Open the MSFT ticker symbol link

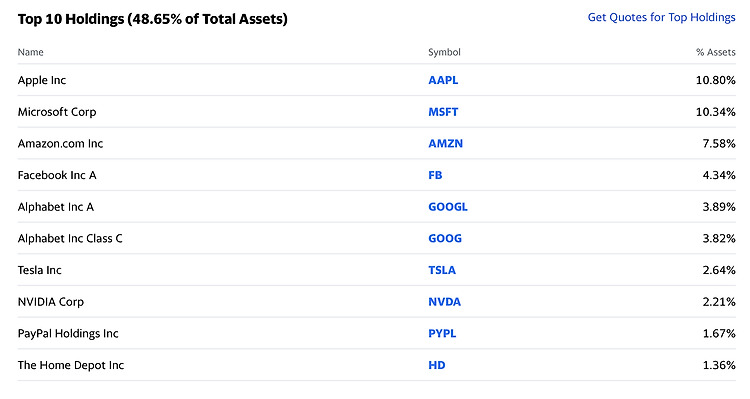(x=443, y=112)
